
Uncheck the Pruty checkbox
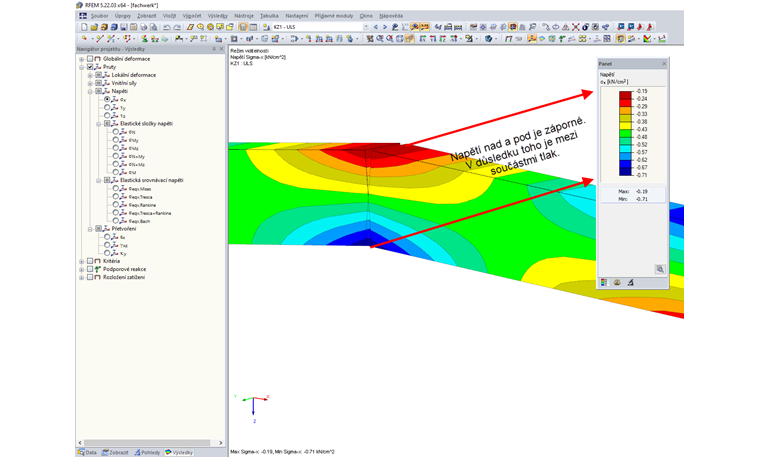90,67
